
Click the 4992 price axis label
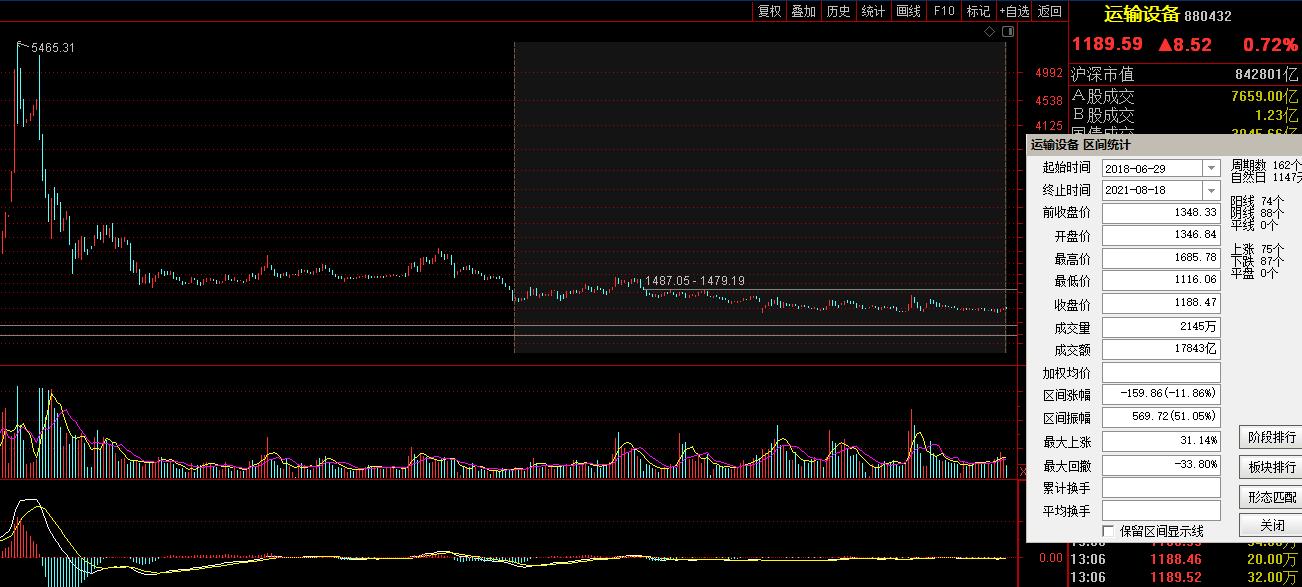coord(1049,73)
